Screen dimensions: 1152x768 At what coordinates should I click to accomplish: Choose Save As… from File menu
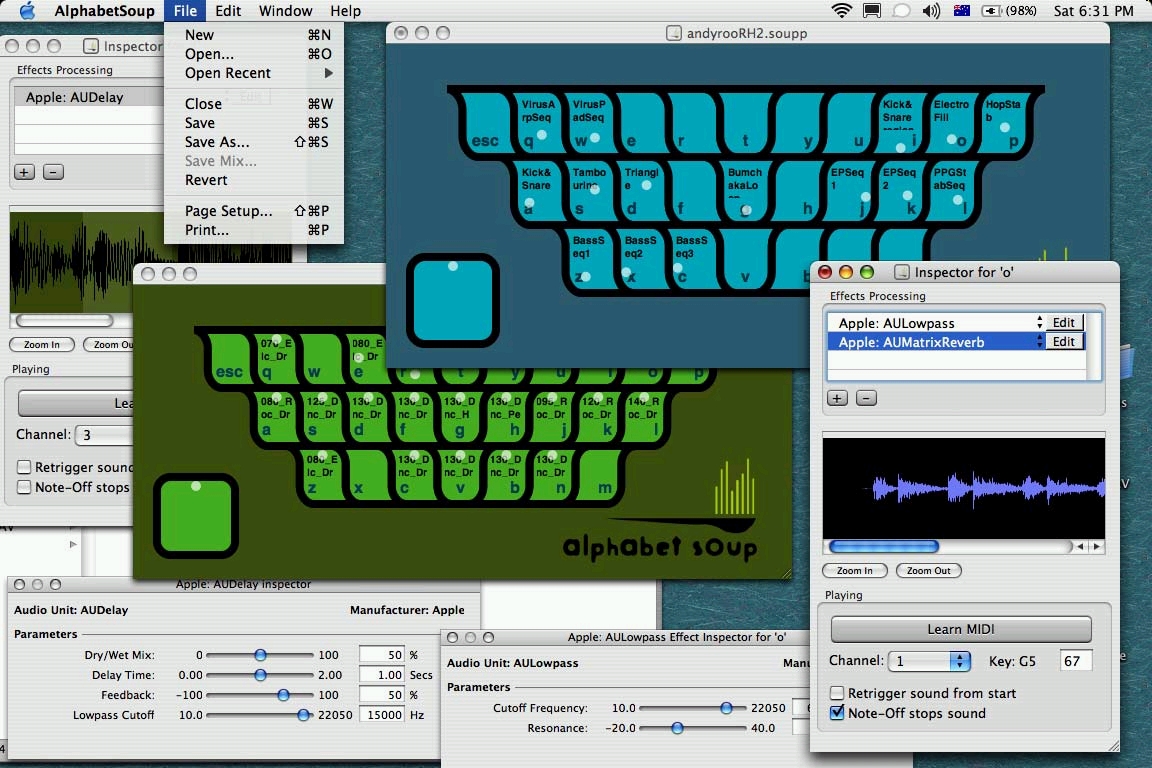[254, 142]
